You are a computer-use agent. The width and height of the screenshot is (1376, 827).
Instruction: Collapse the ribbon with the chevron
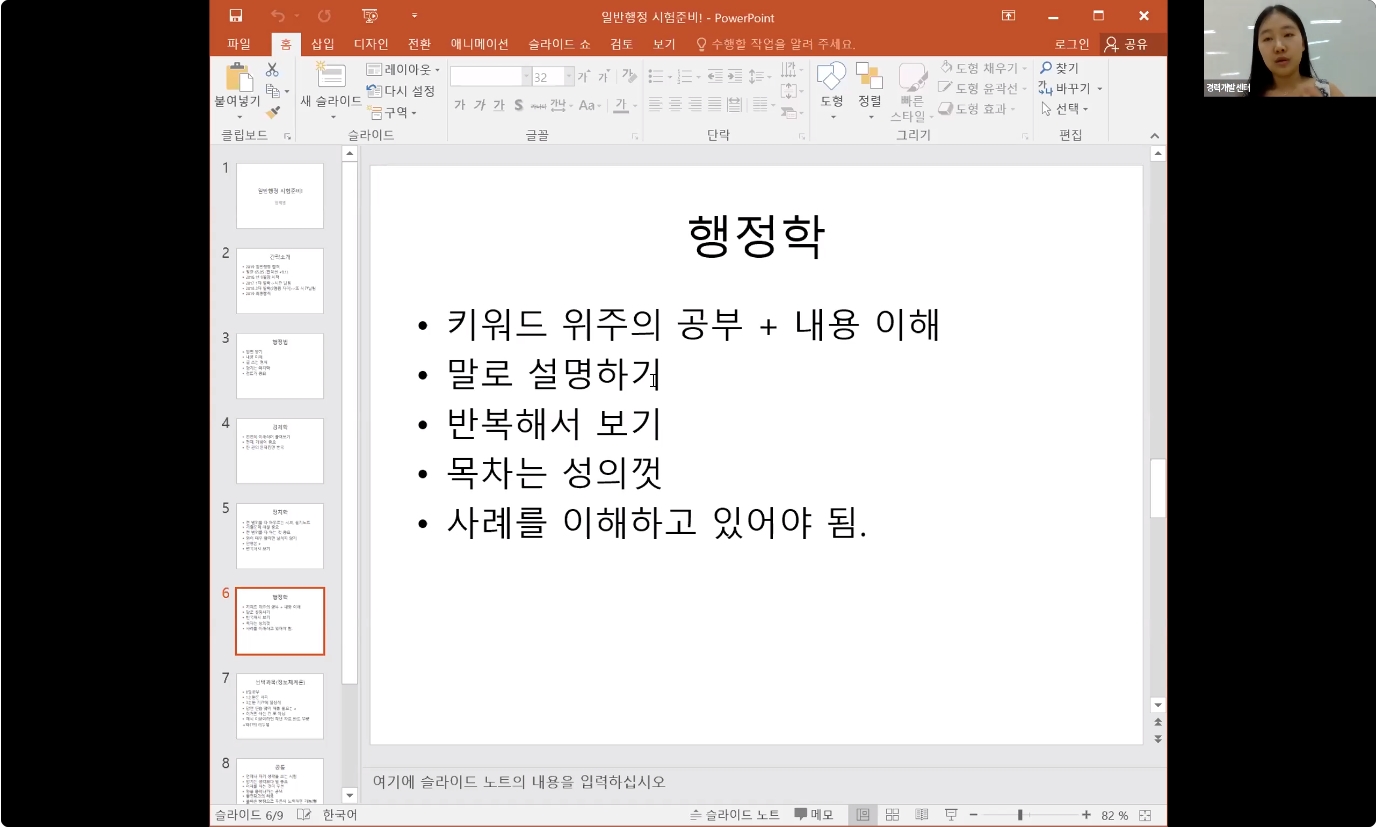pyautogui.click(x=1154, y=136)
